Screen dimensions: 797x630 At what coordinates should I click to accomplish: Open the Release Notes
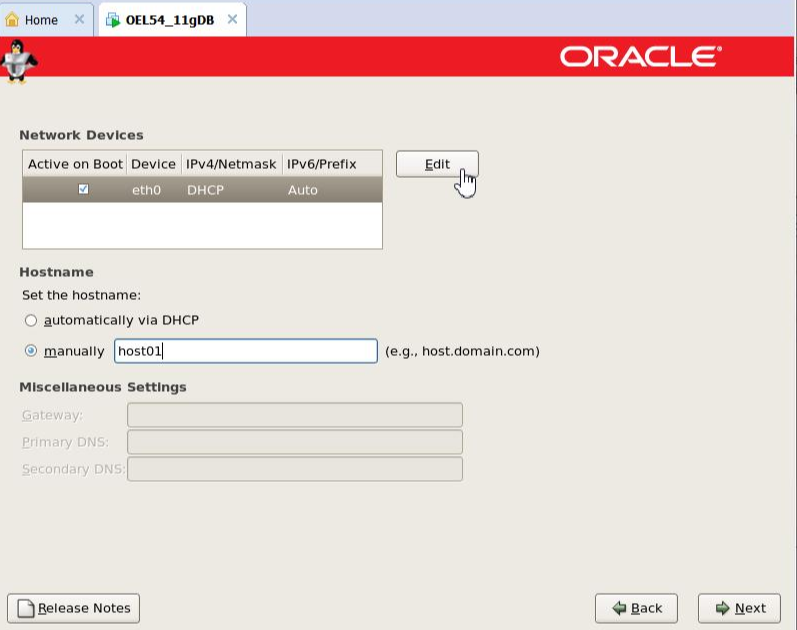tap(74, 608)
